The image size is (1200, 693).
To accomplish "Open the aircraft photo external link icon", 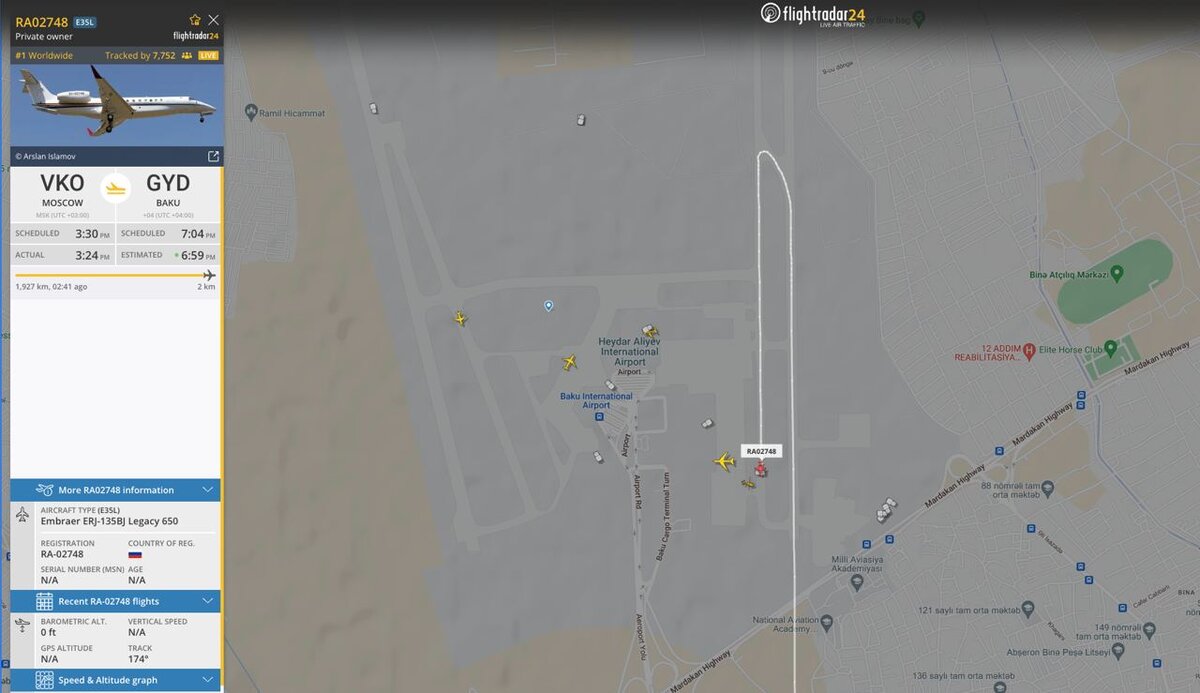I will point(213,156).
